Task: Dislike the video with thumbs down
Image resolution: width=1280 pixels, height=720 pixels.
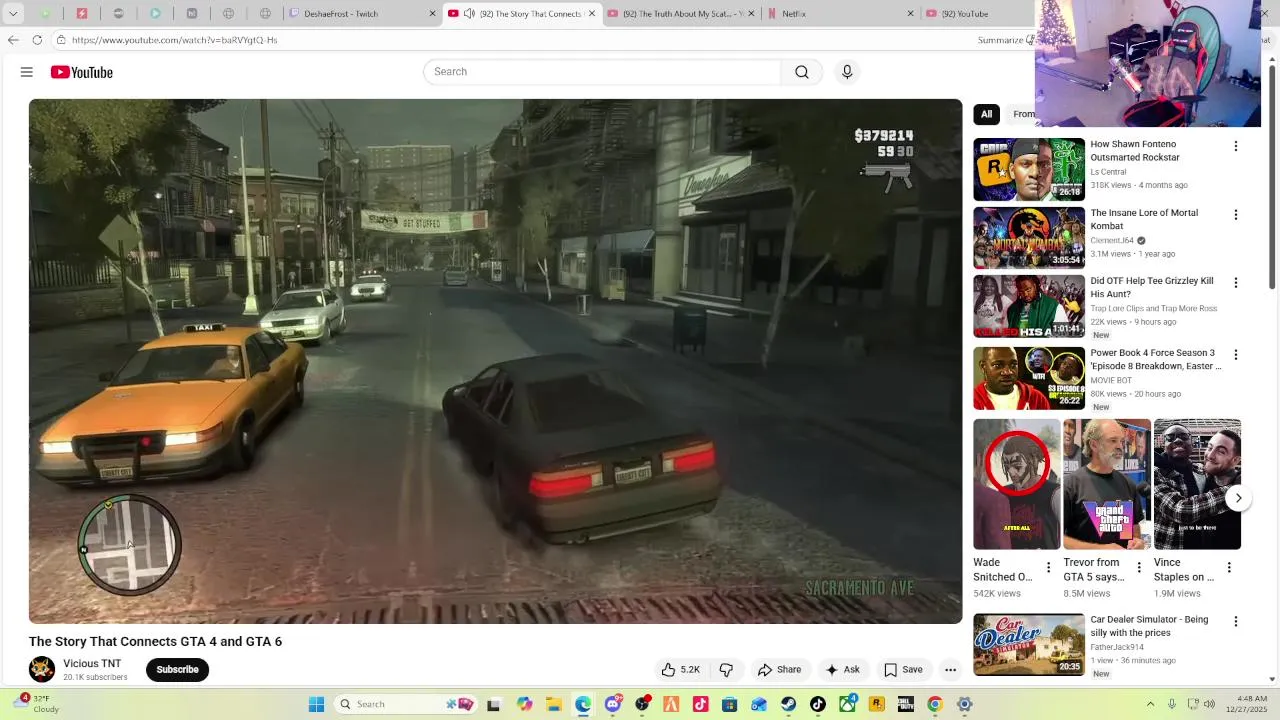Action: [x=727, y=670]
